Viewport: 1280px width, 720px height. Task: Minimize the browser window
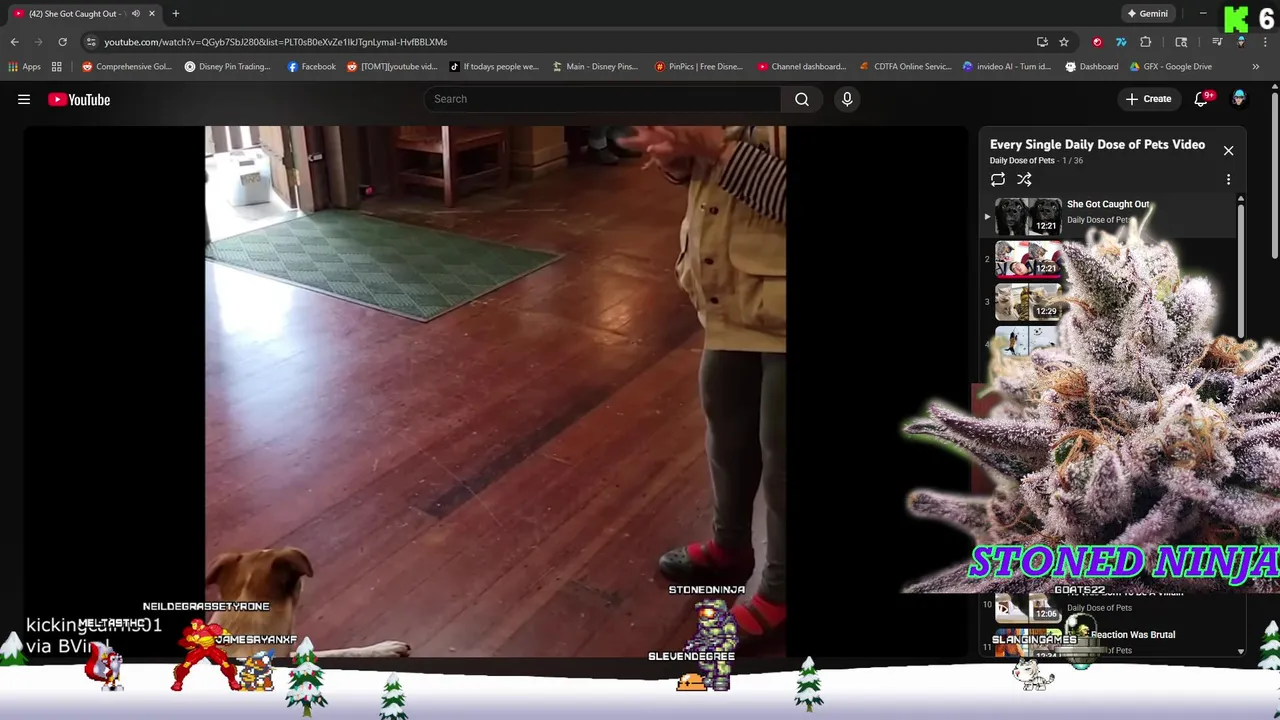pyautogui.click(x=1203, y=14)
